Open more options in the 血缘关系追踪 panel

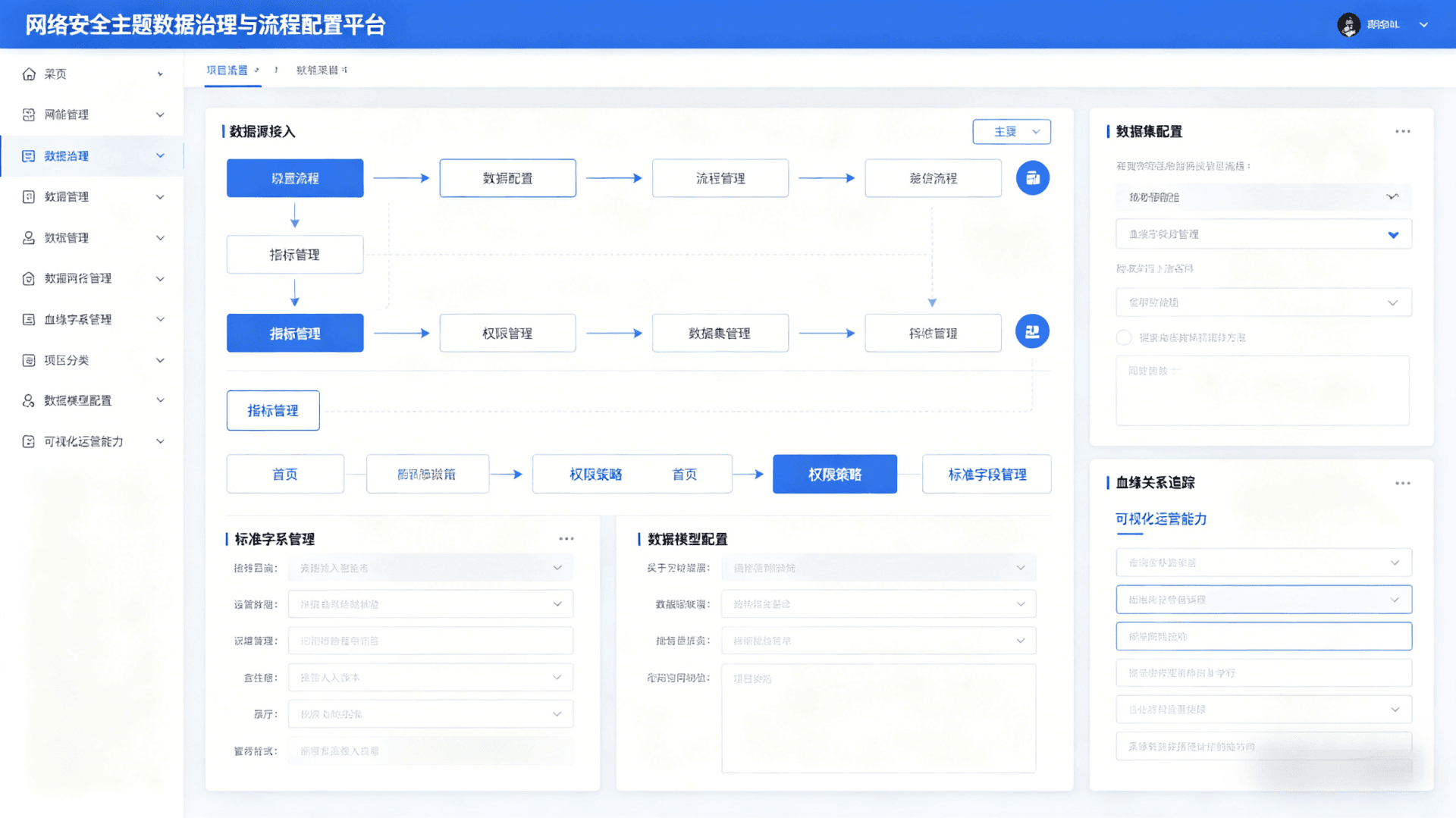(1401, 482)
